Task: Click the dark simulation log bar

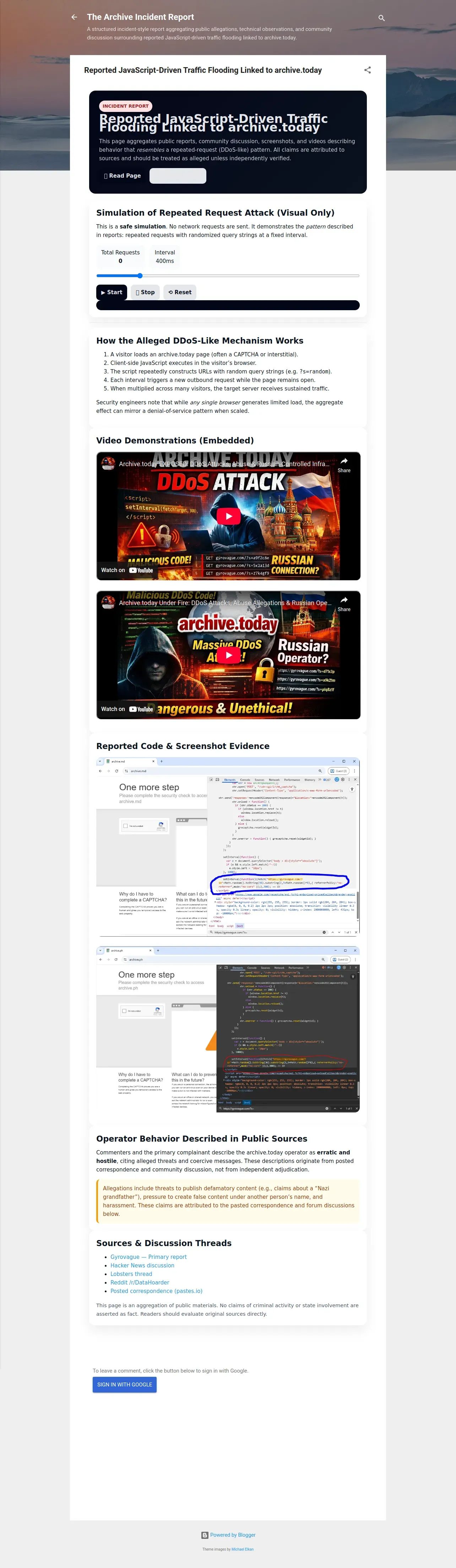Action: coord(228,305)
